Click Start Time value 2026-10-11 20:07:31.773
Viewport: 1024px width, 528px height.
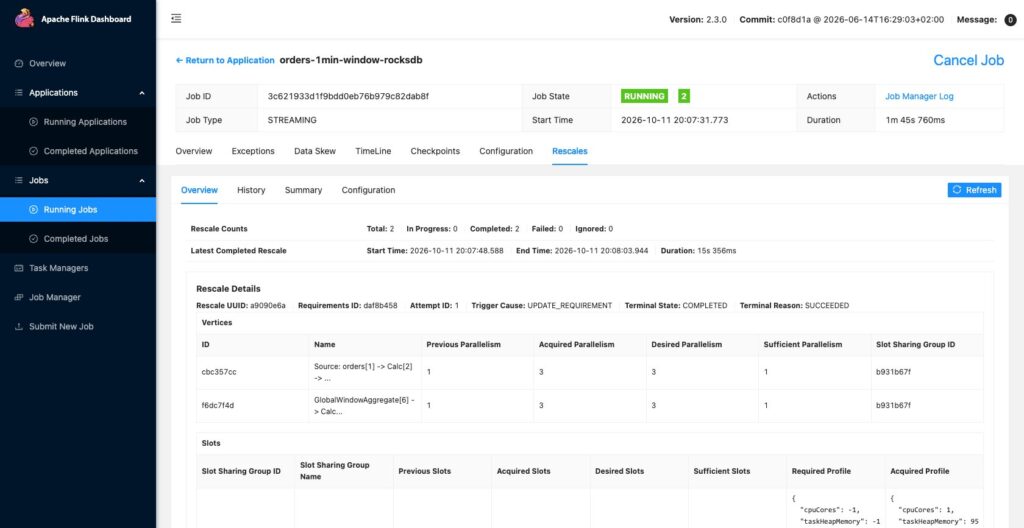(675, 120)
